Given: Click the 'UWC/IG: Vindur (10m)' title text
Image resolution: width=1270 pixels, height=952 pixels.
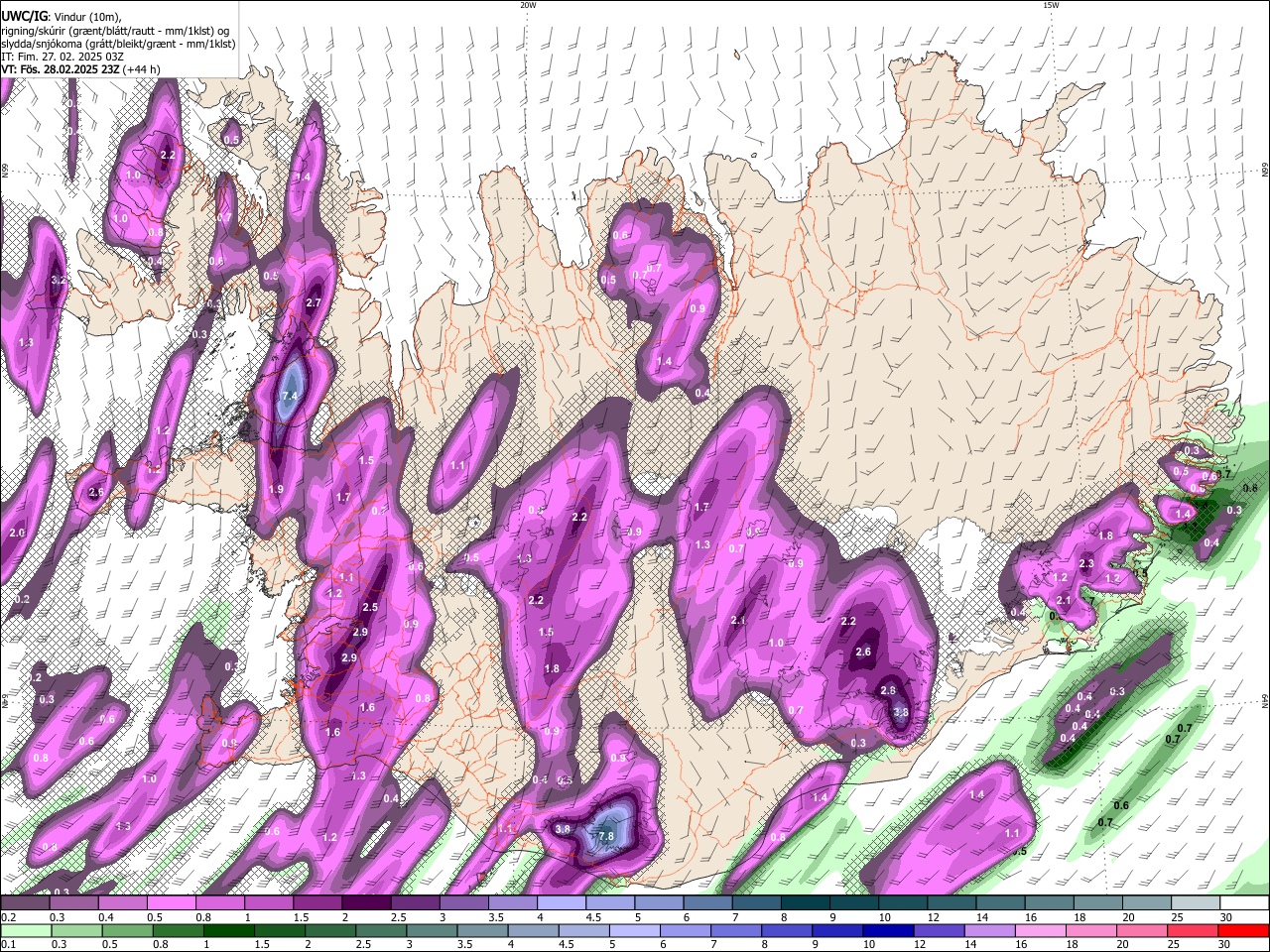Looking at the screenshot, I should point(60,16).
